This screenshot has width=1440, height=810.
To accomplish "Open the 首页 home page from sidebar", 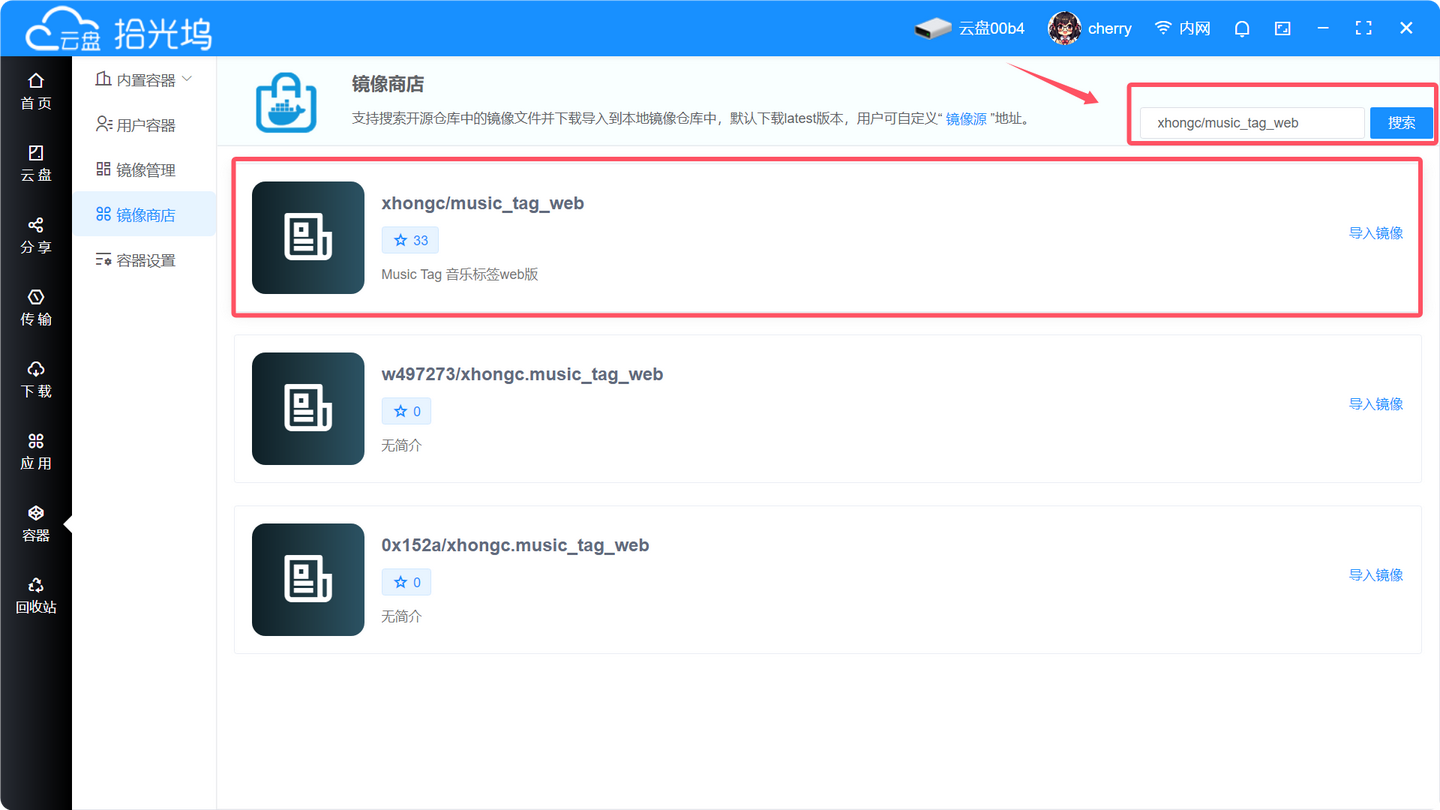I will [36, 90].
